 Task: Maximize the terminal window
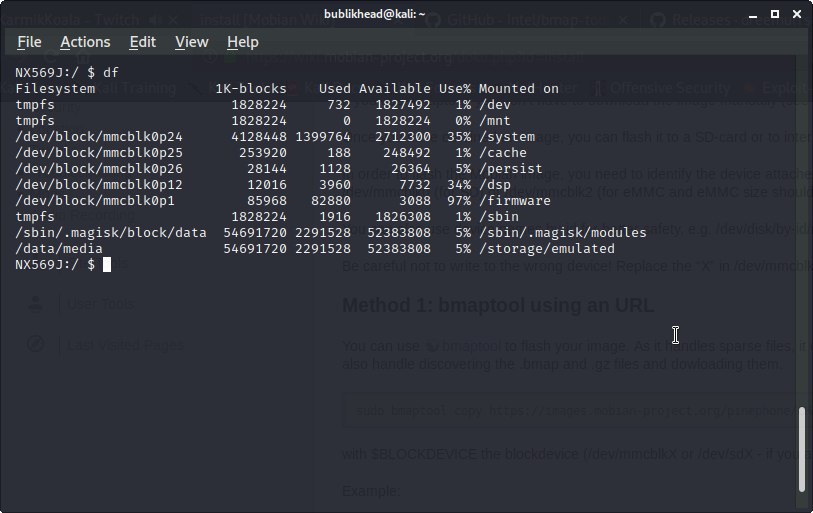(x=775, y=14)
